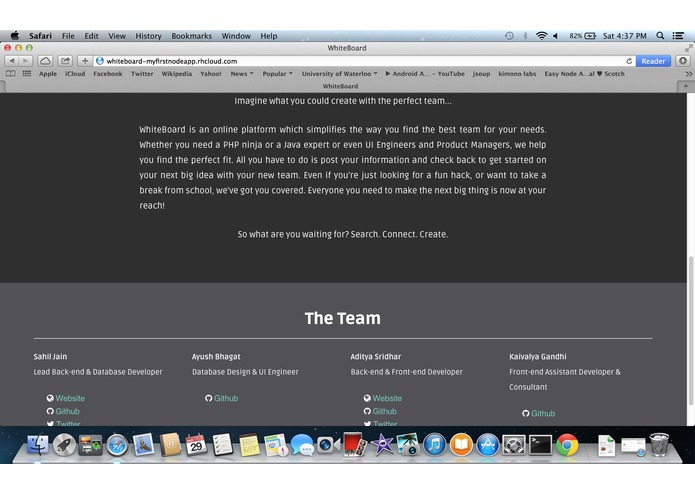
Task: Show Reading List open-book icon
Action: pos(11,74)
